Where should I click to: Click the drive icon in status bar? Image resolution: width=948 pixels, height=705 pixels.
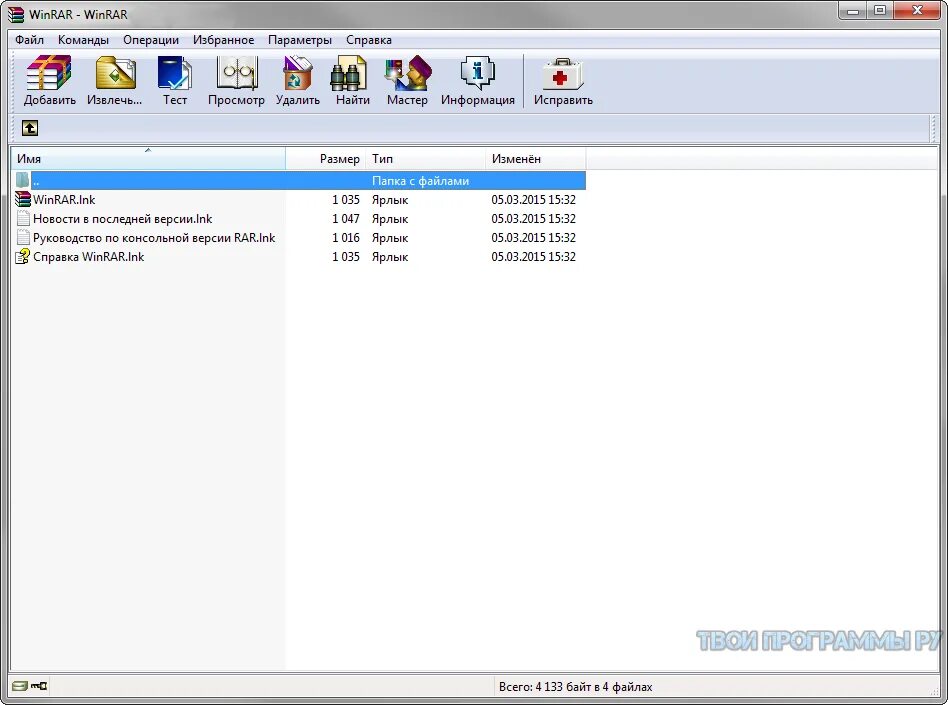click(19, 686)
